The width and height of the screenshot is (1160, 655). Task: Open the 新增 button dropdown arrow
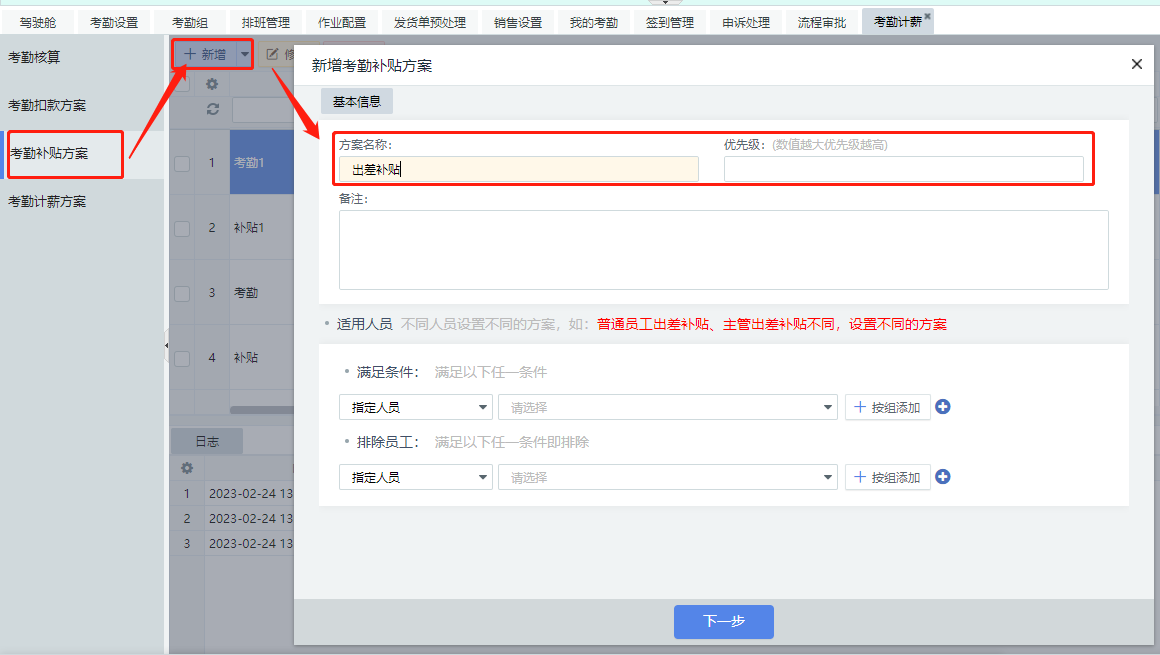(245, 54)
